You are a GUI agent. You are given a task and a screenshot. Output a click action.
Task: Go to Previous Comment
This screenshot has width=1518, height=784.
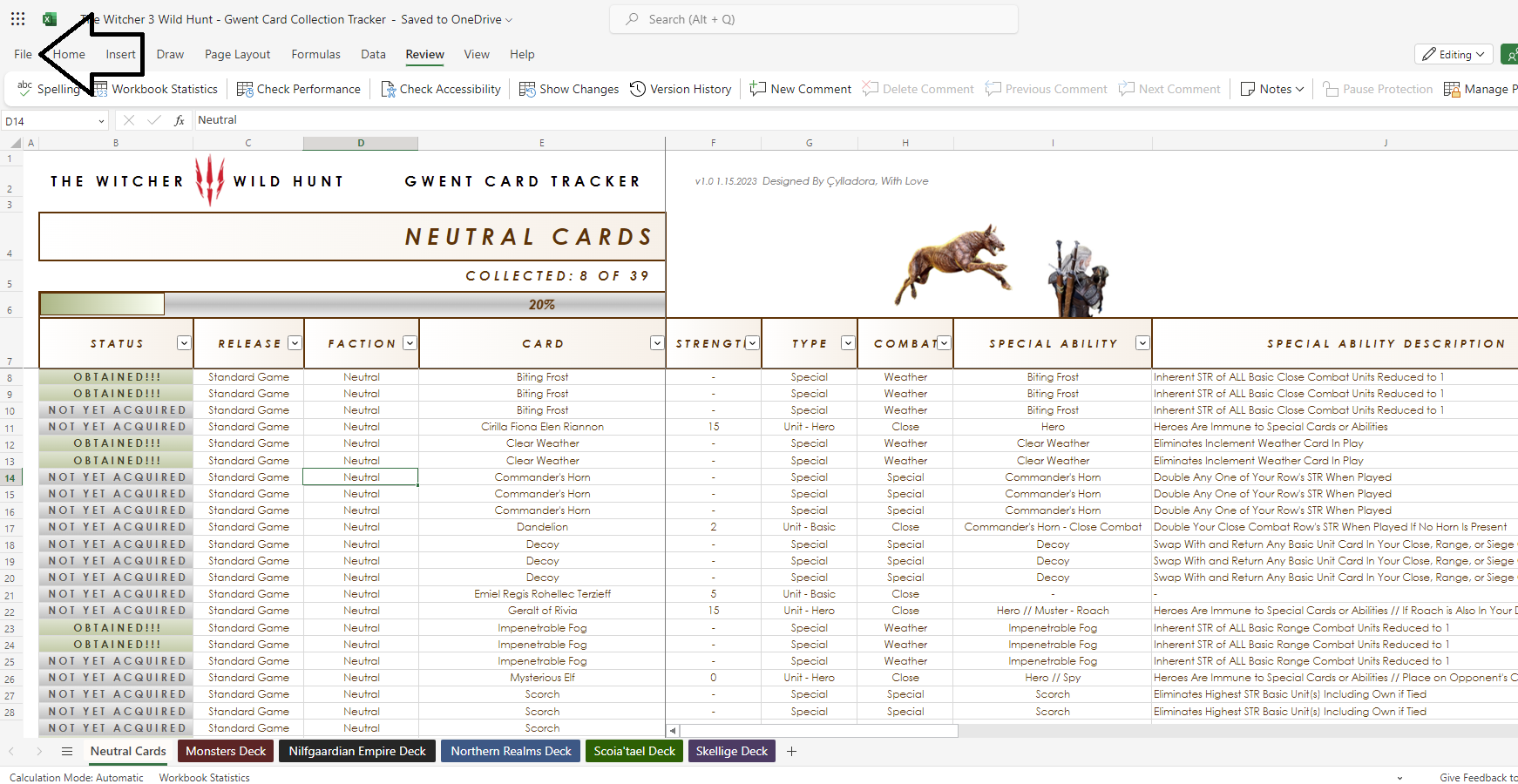click(x=1046, y=89)
